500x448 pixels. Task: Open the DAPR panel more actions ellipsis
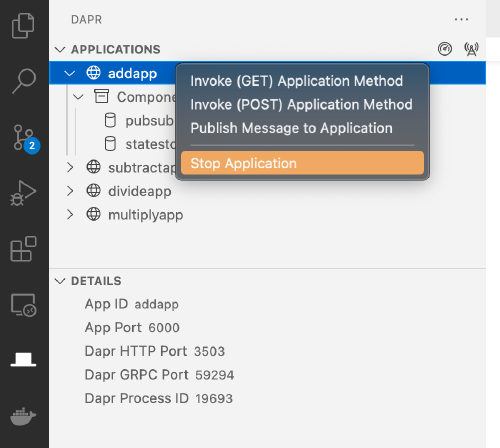461,19
